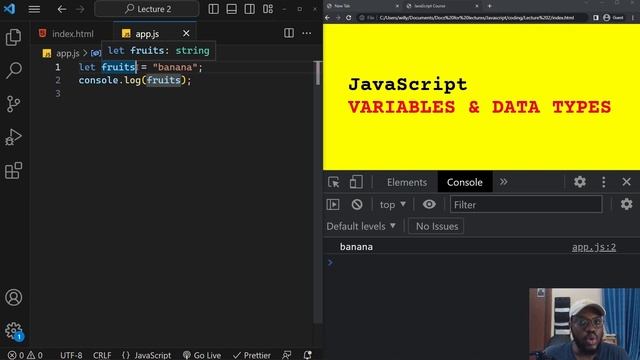Switch to Elements tab in DevTools
Screen dimensions: 640x360
[x=407, y=182]
